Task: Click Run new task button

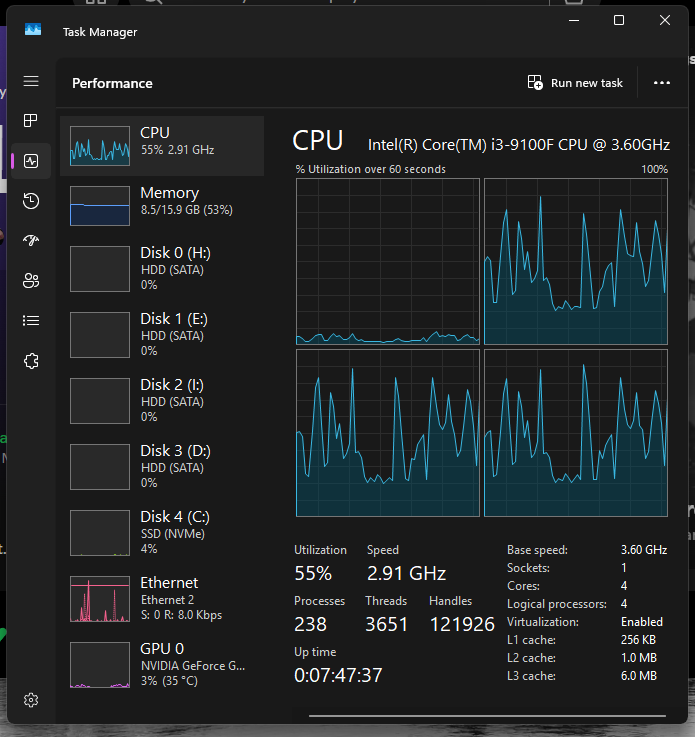Action: pyautogui.click(x=575, y=83)
